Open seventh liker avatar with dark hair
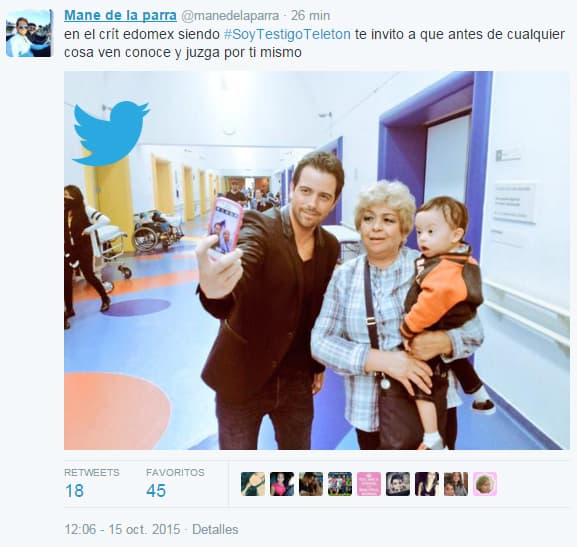Screen dimensions: 577x547 click(427, 484)
